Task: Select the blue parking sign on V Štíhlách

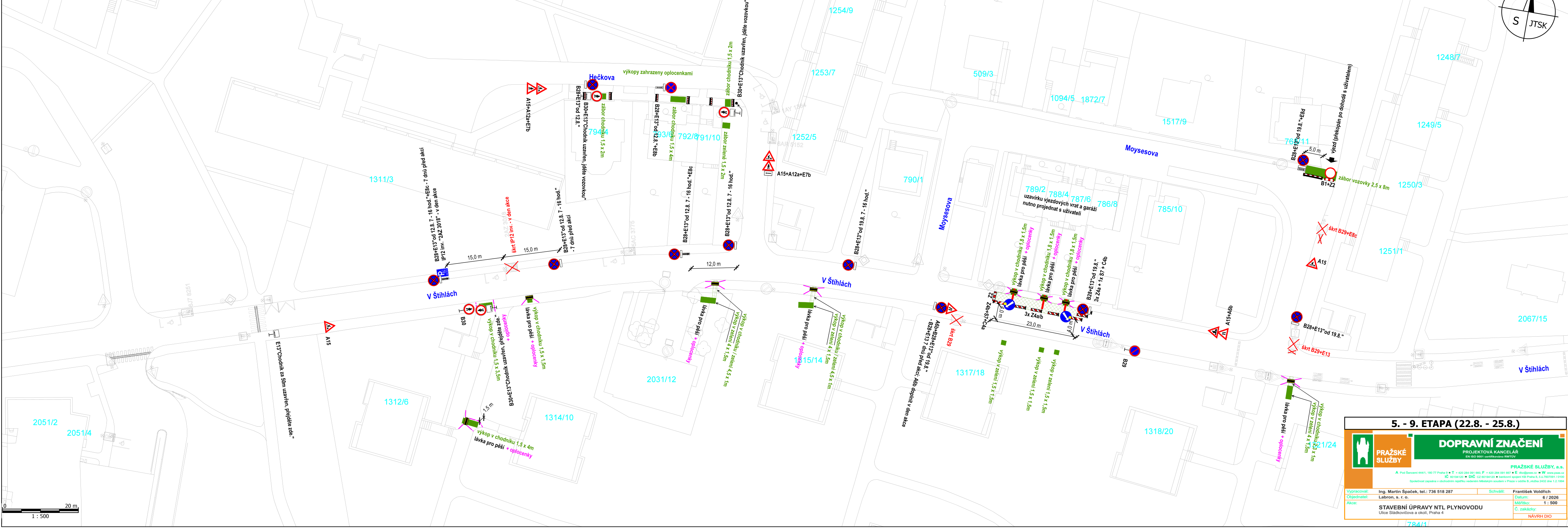Action: pyautogui.click(x=443, y=274)
